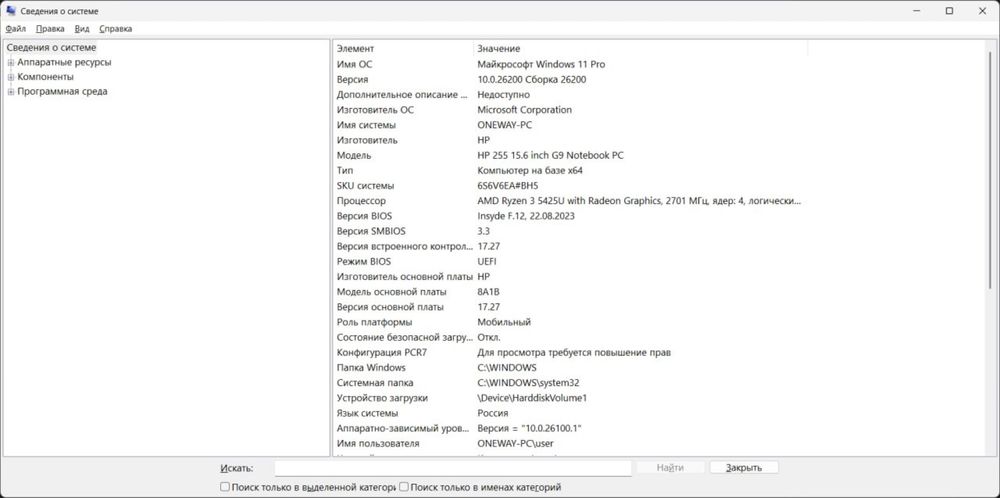This screenshot has height=498, width=1000.
Task: Enable Поиск только в именах категорий checkbox
Action: [404, 487]
